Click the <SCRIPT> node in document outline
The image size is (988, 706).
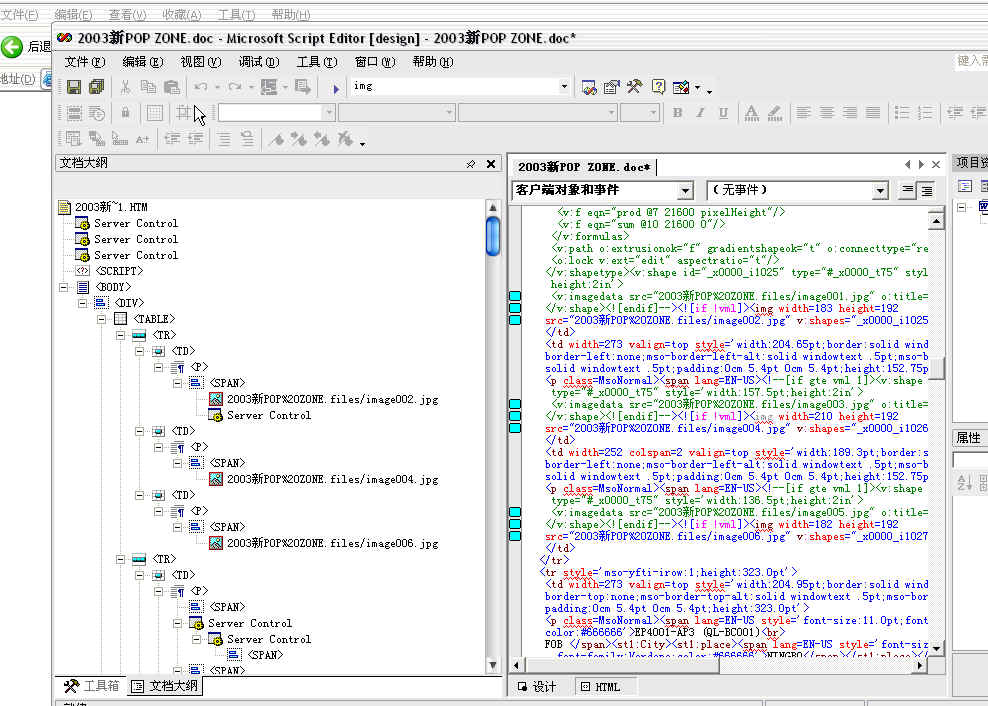118,271
